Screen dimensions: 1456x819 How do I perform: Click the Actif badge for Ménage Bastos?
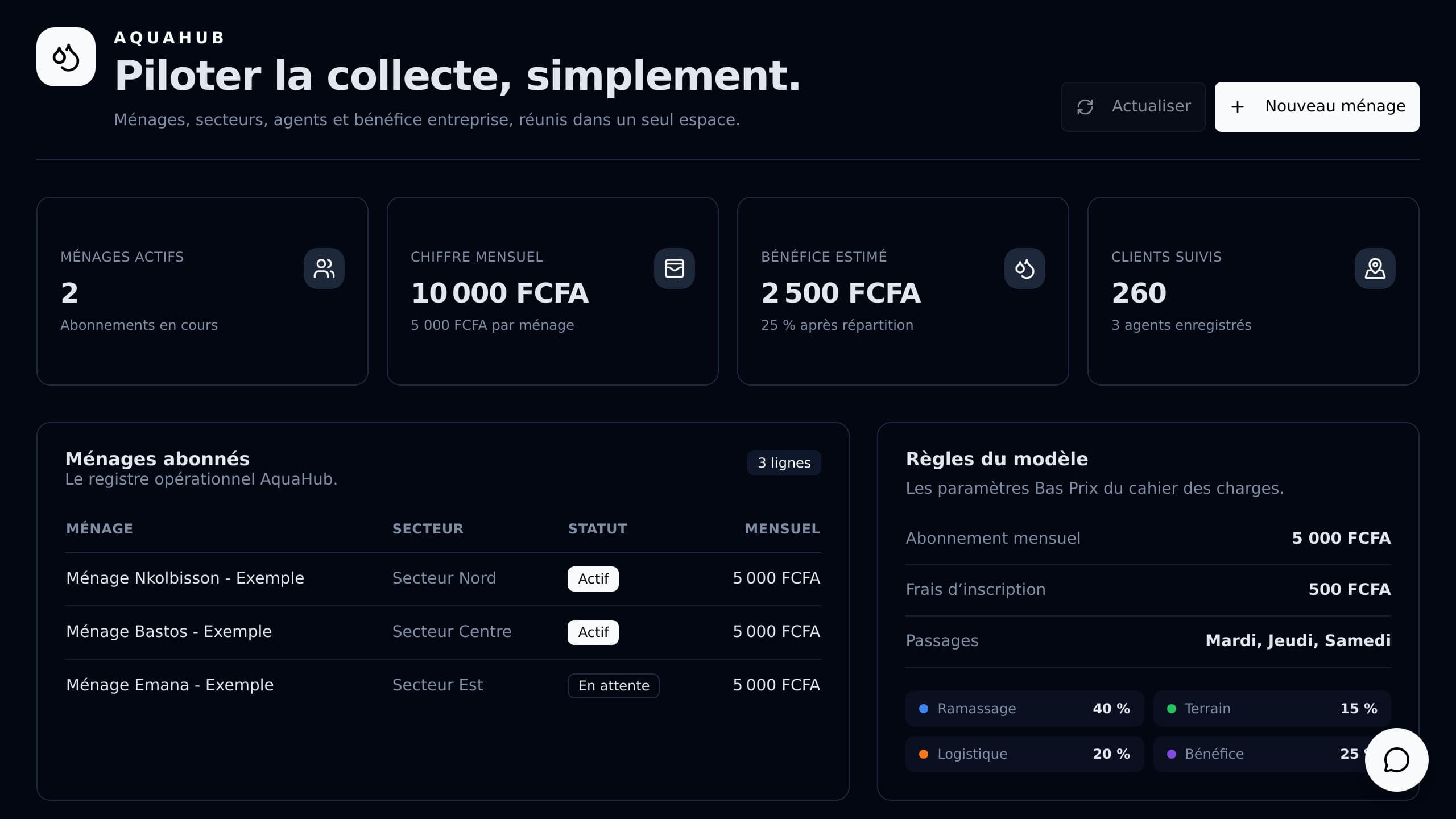593,632
